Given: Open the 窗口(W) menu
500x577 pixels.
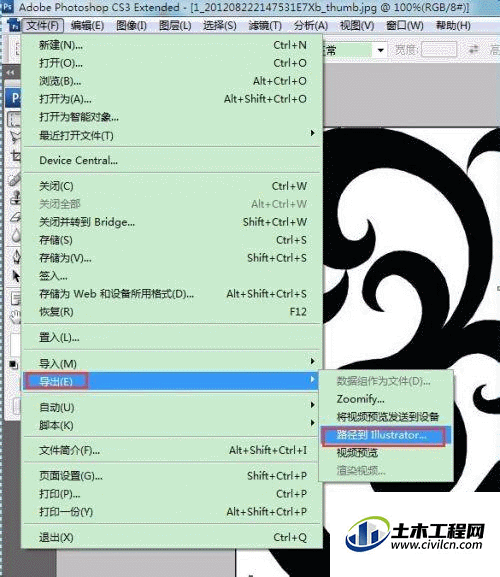Looking at the screenshot, I should pyautogui.click(x=405, y=25).
